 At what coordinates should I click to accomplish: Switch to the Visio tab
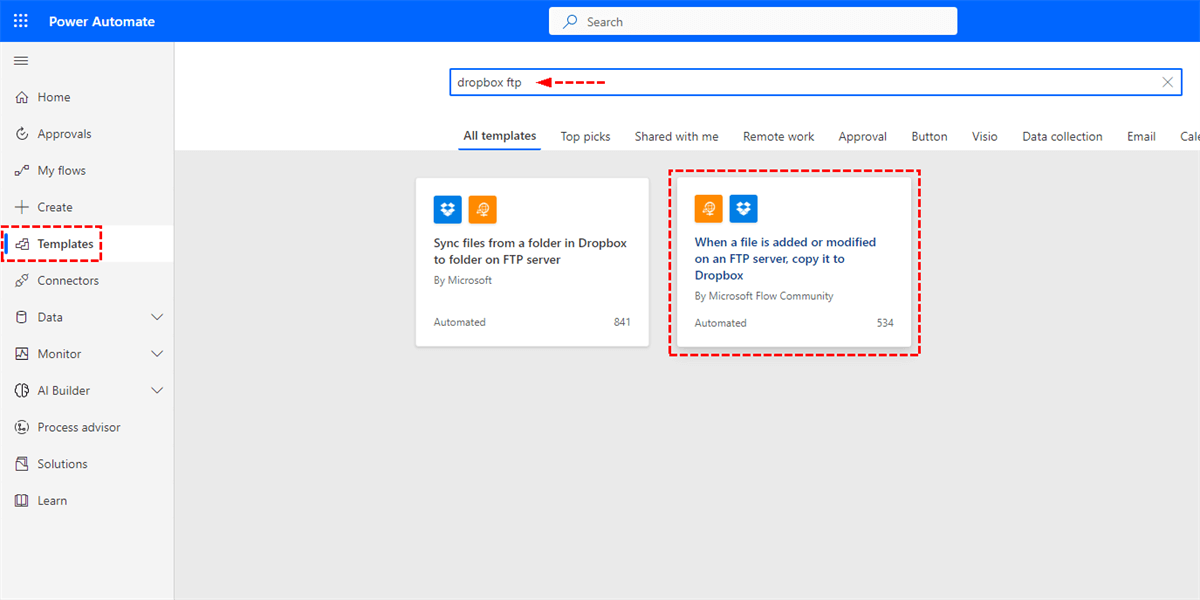(x=985, y=137)
